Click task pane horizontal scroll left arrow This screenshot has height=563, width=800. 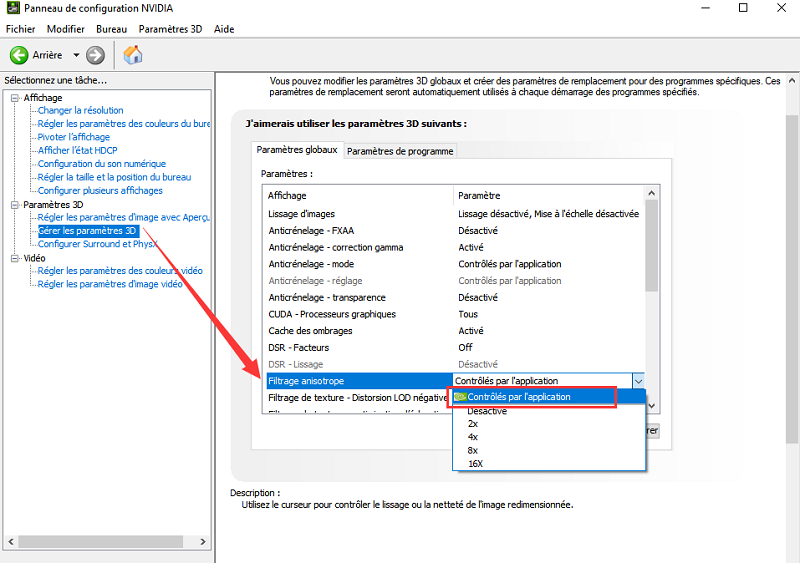click(x=11, y=542)
